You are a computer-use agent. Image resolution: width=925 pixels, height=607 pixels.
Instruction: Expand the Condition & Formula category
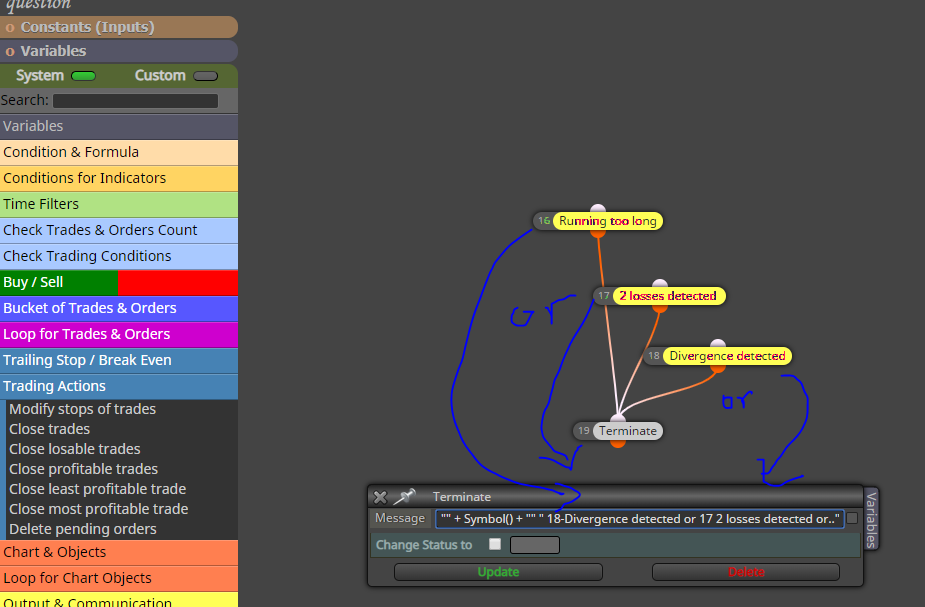[x=119, y=152]
